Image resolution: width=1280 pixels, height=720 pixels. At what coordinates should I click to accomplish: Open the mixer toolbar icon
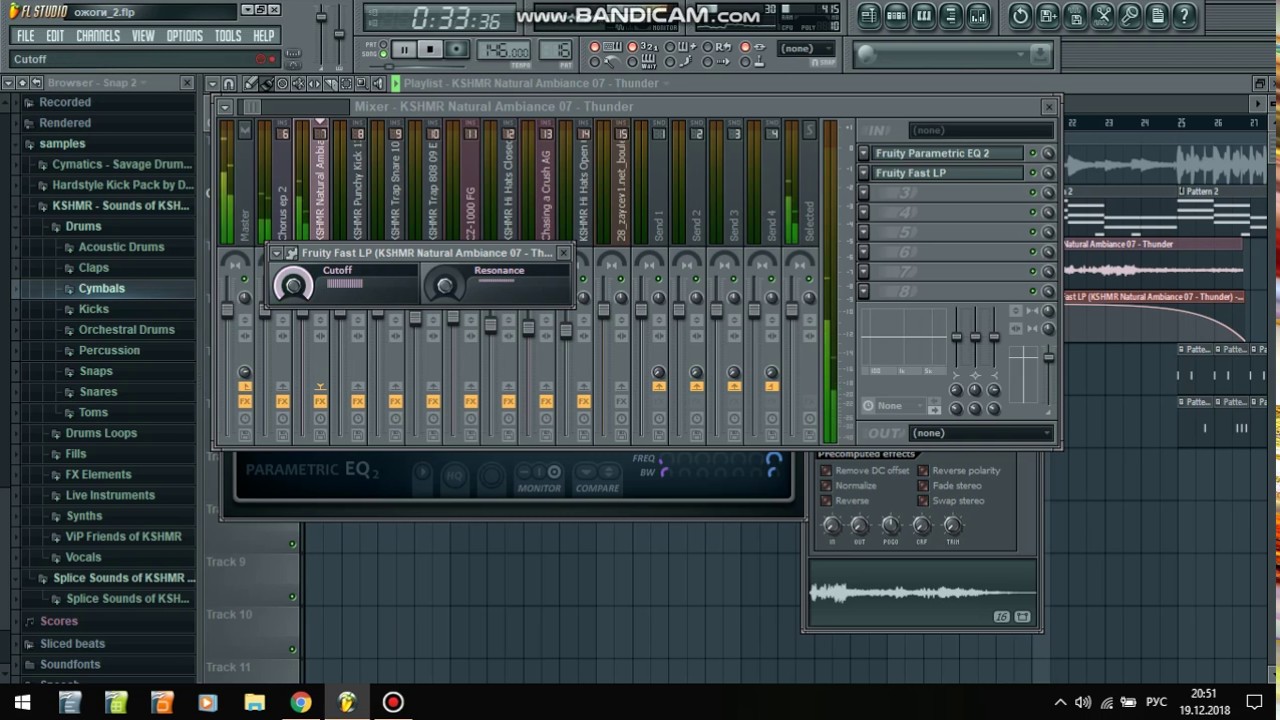978,16
